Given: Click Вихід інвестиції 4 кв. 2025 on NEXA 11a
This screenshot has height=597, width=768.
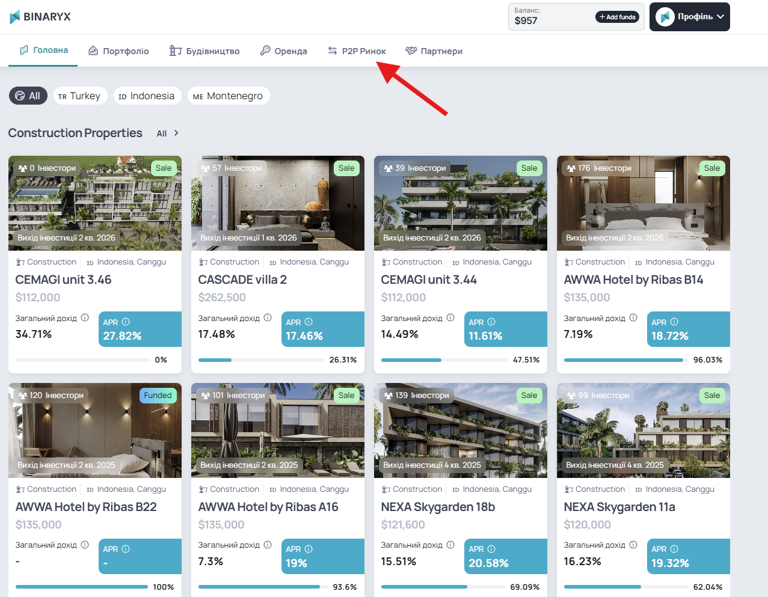Looking at the screenshot, I should coord(615,465).
